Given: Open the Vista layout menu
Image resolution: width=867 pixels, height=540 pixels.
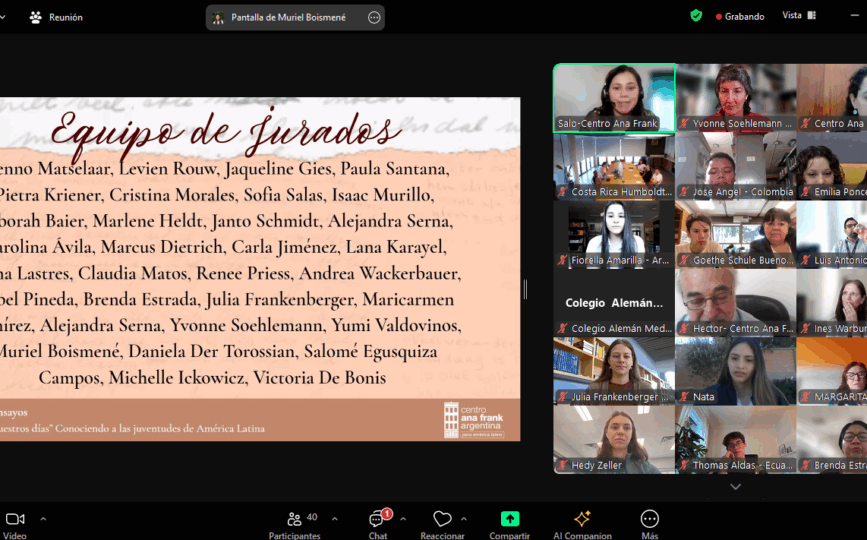Looking at the screenshot, I should tap(798, 16).
